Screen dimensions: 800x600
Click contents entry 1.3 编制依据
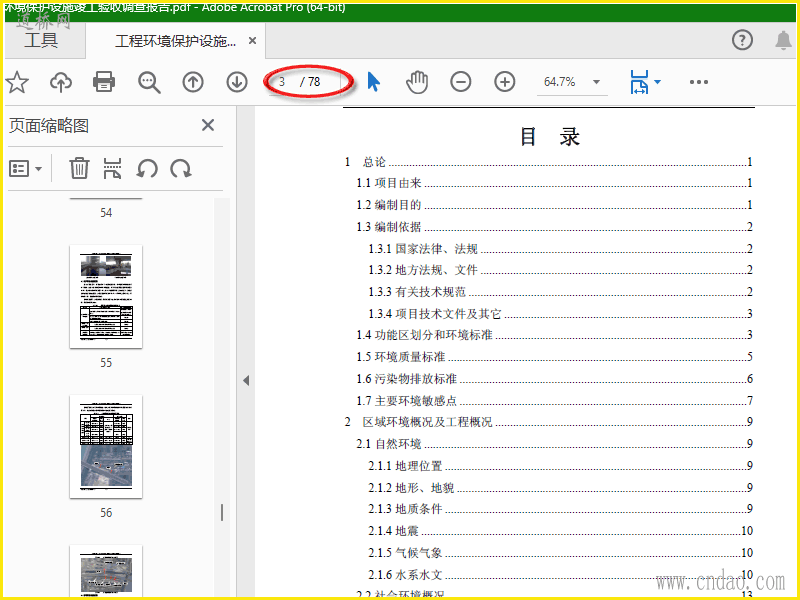554,227
